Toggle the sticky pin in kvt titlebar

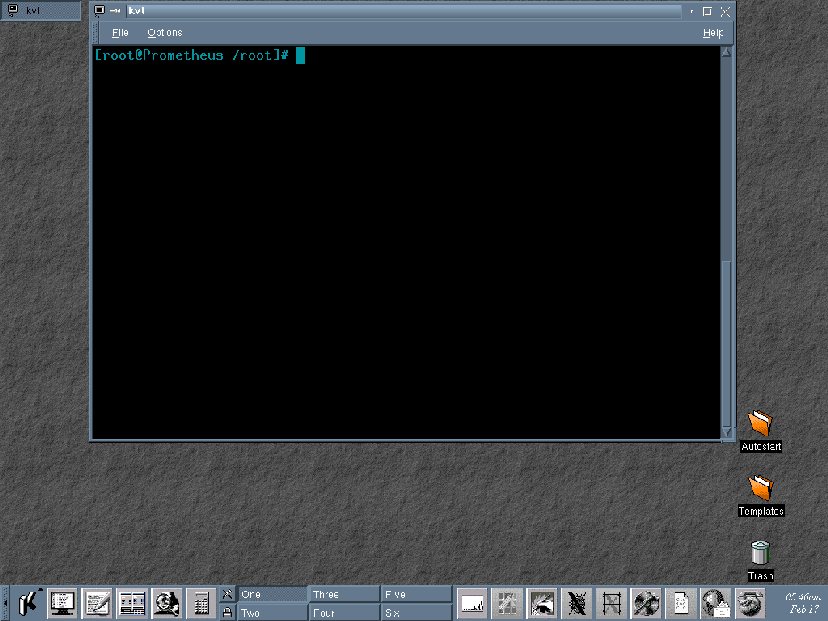click(115, 11)
